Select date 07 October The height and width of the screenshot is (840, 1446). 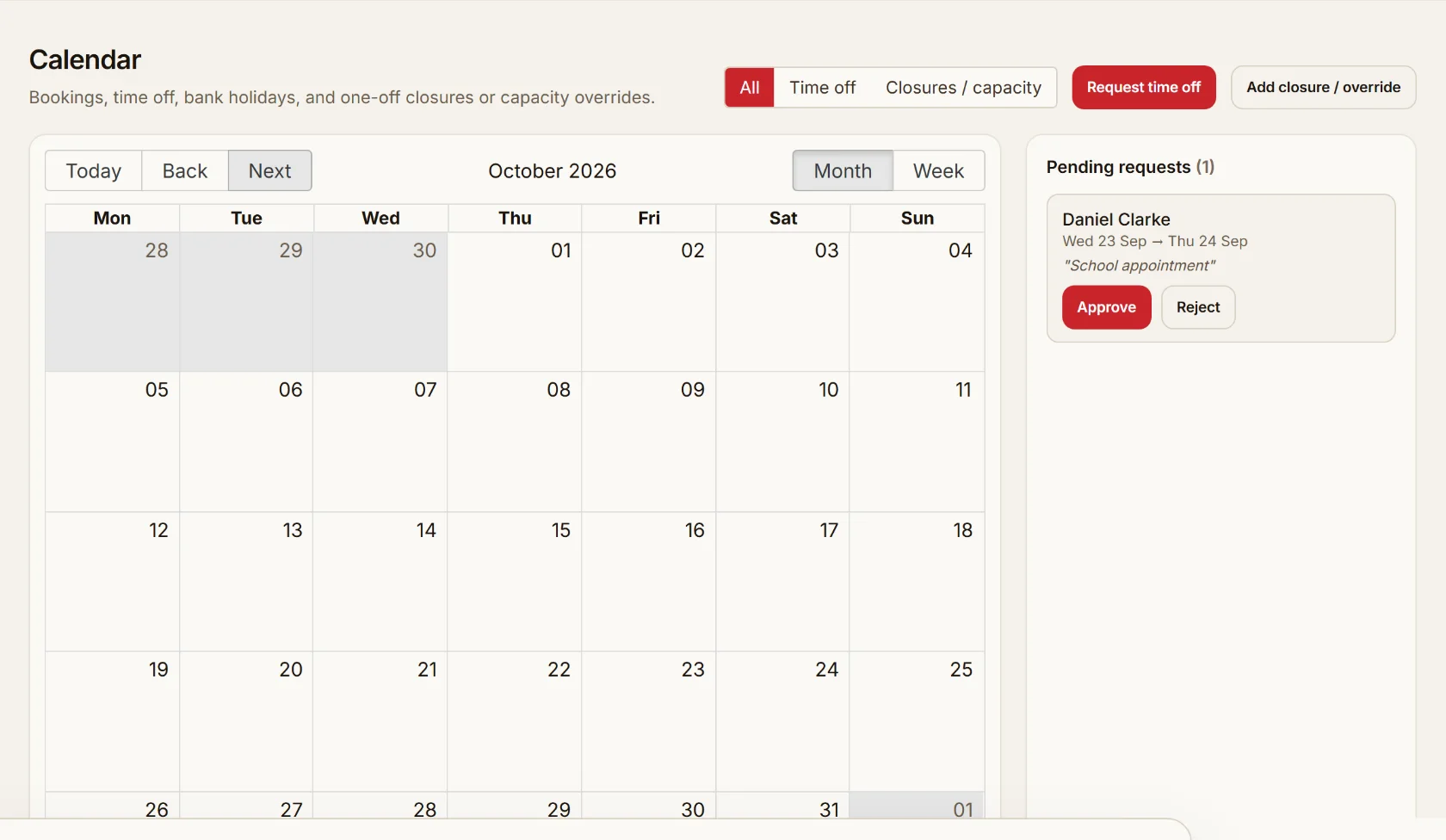click(425, 390)
